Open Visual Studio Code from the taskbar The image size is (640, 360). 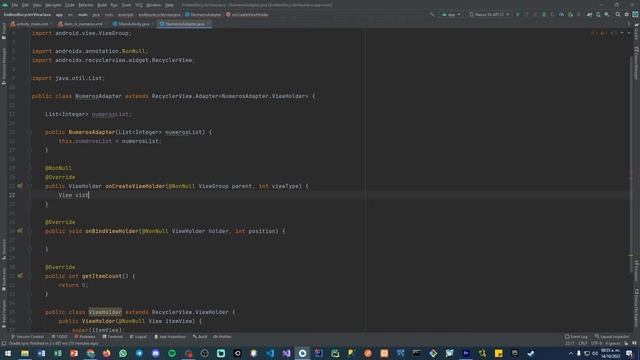(x=270, y=353)
